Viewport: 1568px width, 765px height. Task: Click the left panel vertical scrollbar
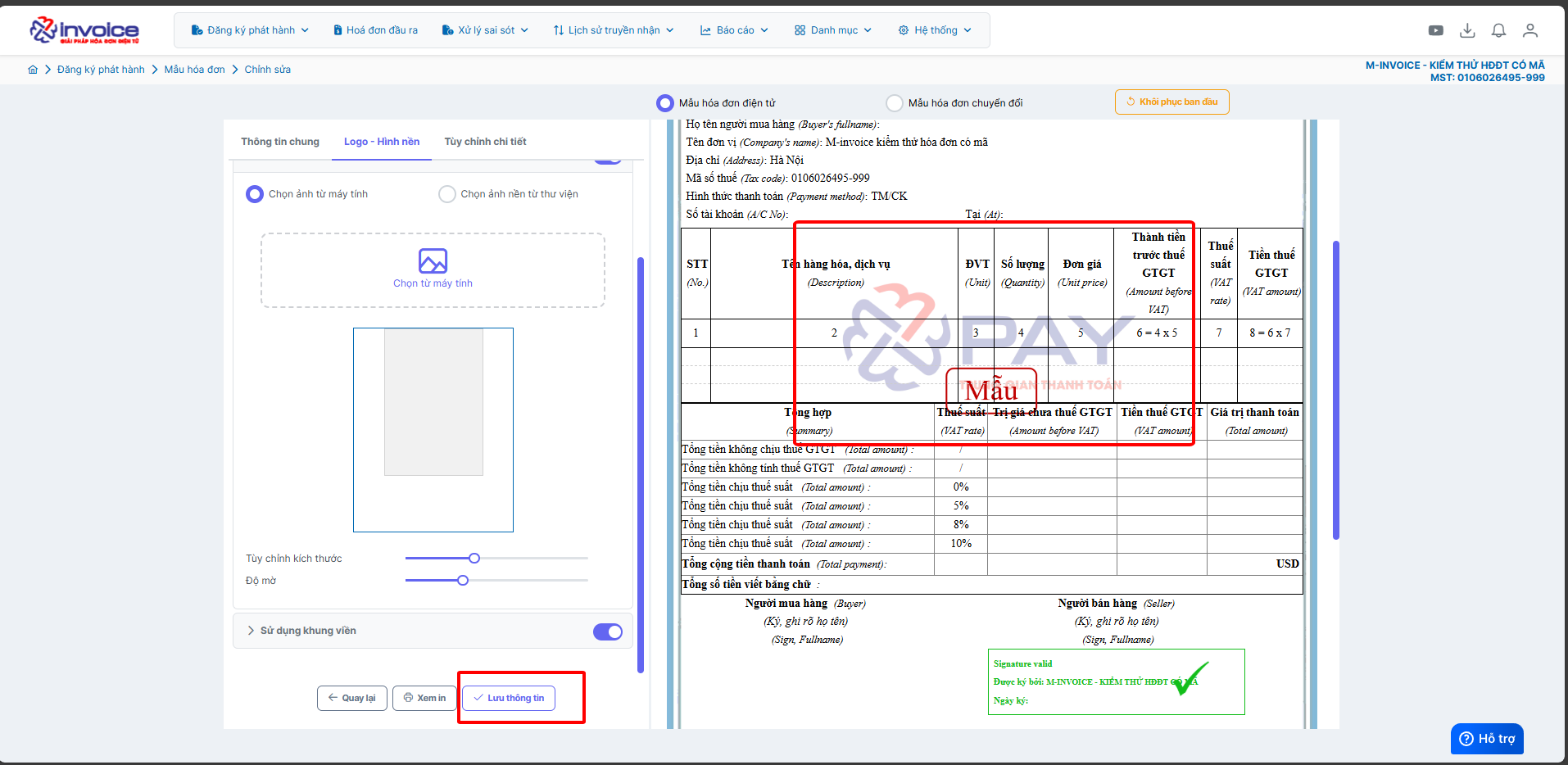641,464
